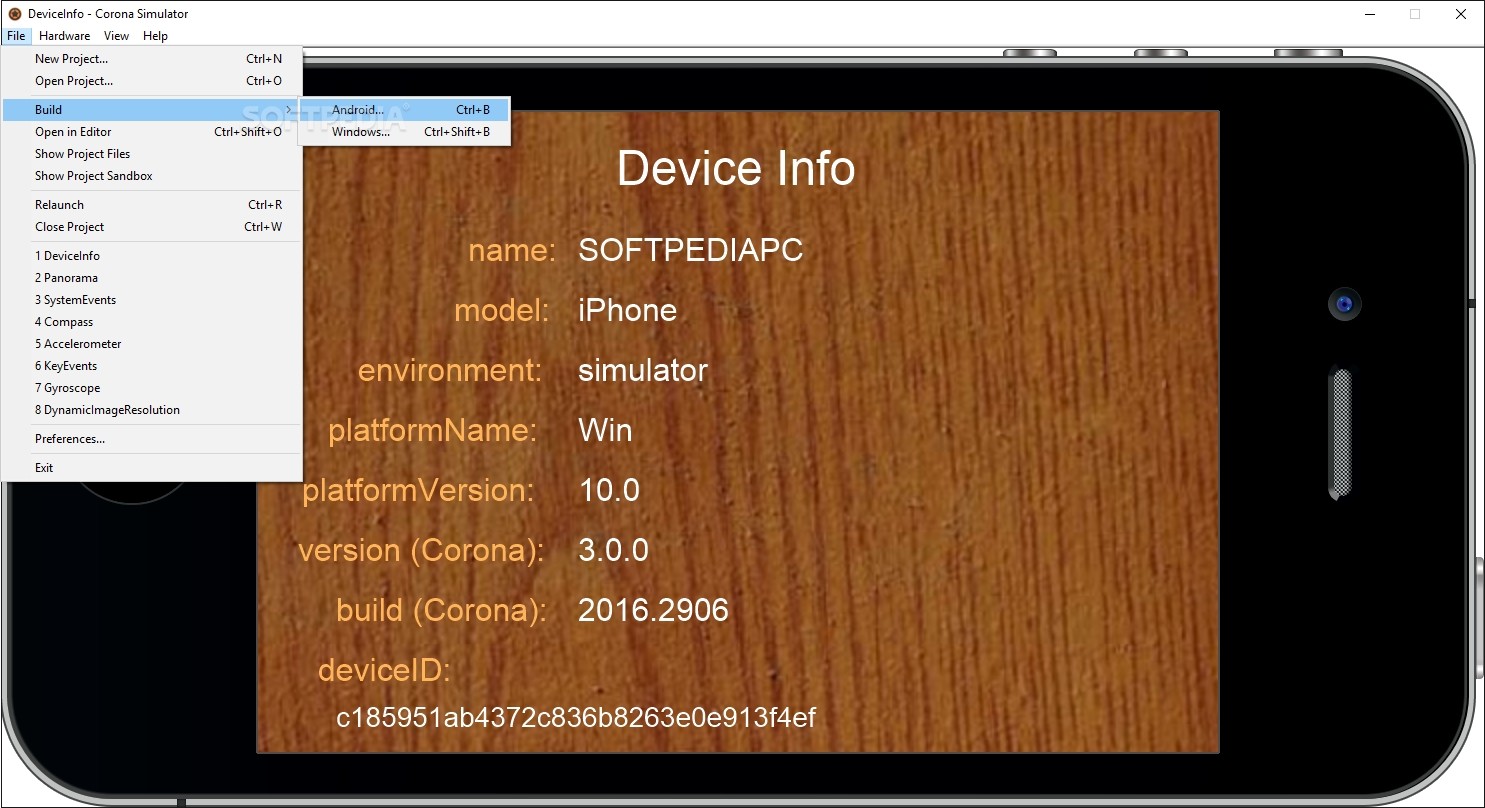The image size is (1485, 808).
Task: Open Preferences from File menu
Action: pos(151,439)
